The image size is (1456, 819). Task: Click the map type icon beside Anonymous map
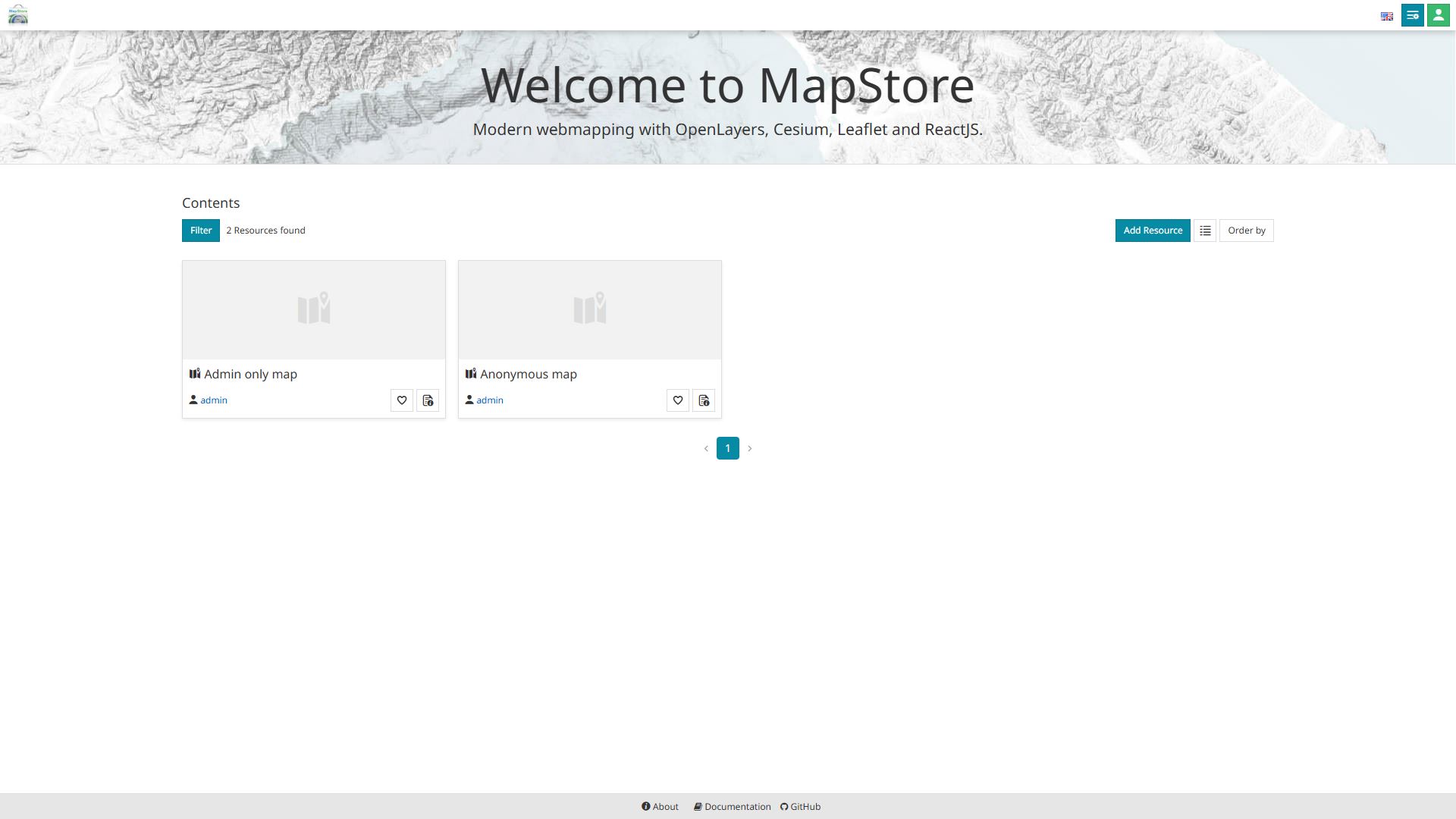point(471,373)
